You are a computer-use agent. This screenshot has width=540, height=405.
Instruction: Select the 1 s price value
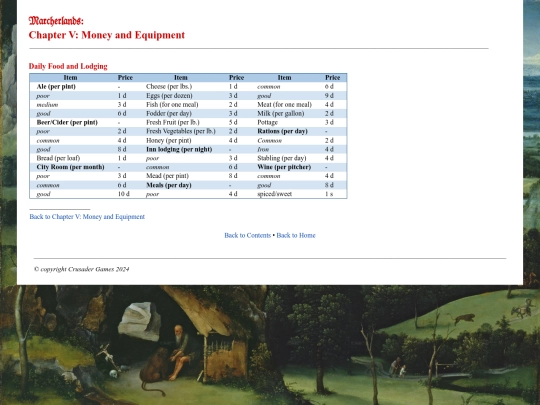[329, 194]
